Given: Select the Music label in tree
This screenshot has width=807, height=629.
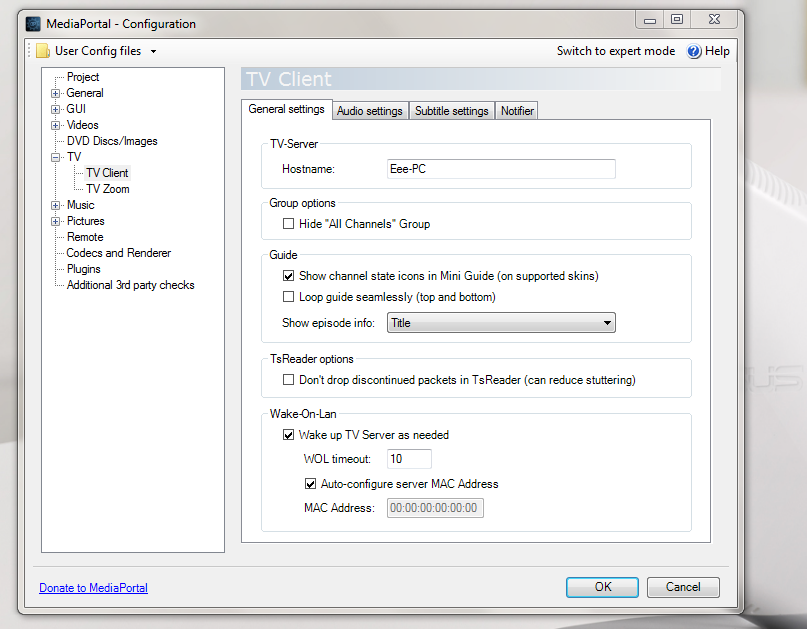Looking at the screenshot, I should click(x=81, y=205).
